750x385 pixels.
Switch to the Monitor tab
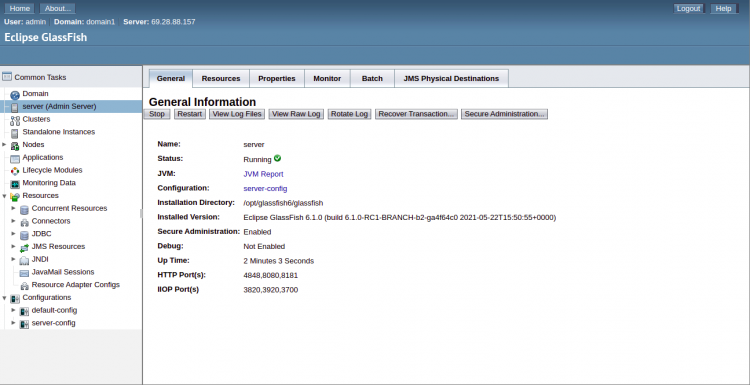coord(327,78)
